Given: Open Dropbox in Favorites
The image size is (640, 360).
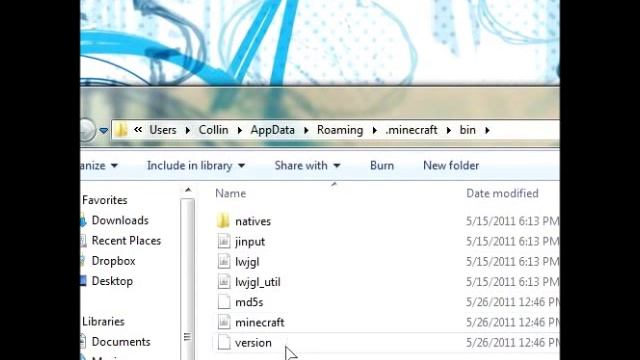Looking at the screenshot, I should click(x=113, y=261).
